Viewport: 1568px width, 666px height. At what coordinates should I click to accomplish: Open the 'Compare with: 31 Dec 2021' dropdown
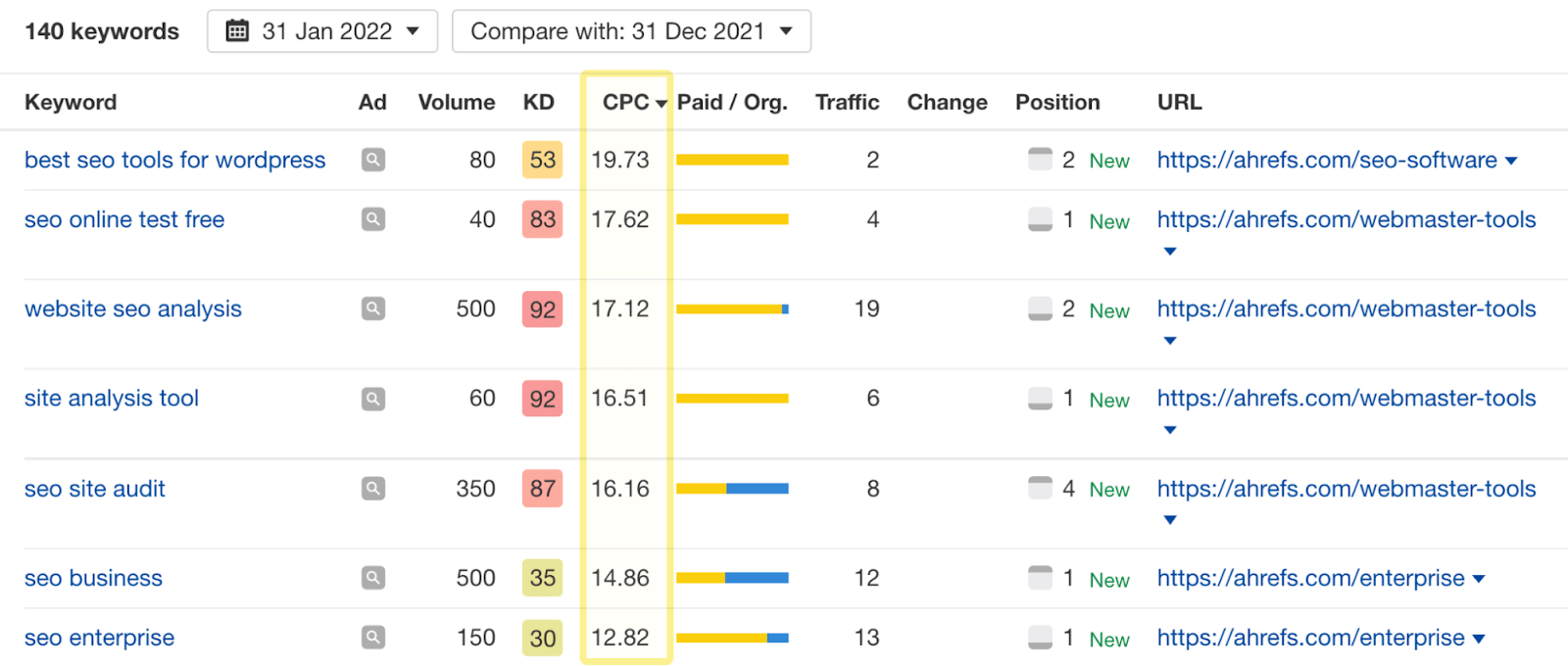[631, 31]
